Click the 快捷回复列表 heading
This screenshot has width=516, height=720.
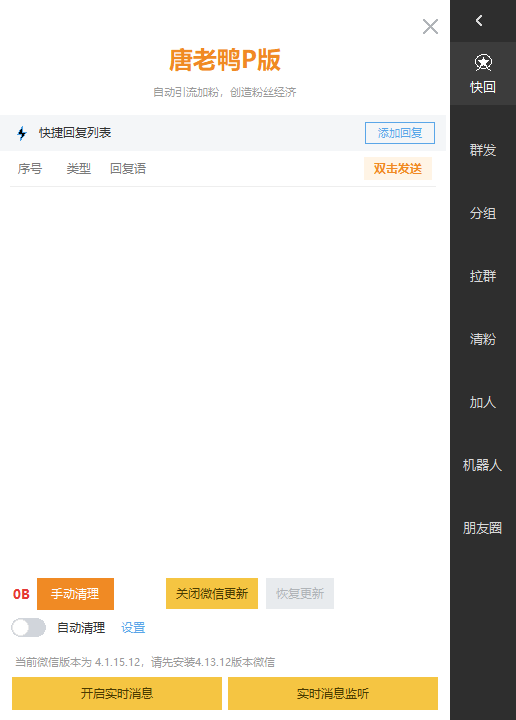(x=75, y=133)
